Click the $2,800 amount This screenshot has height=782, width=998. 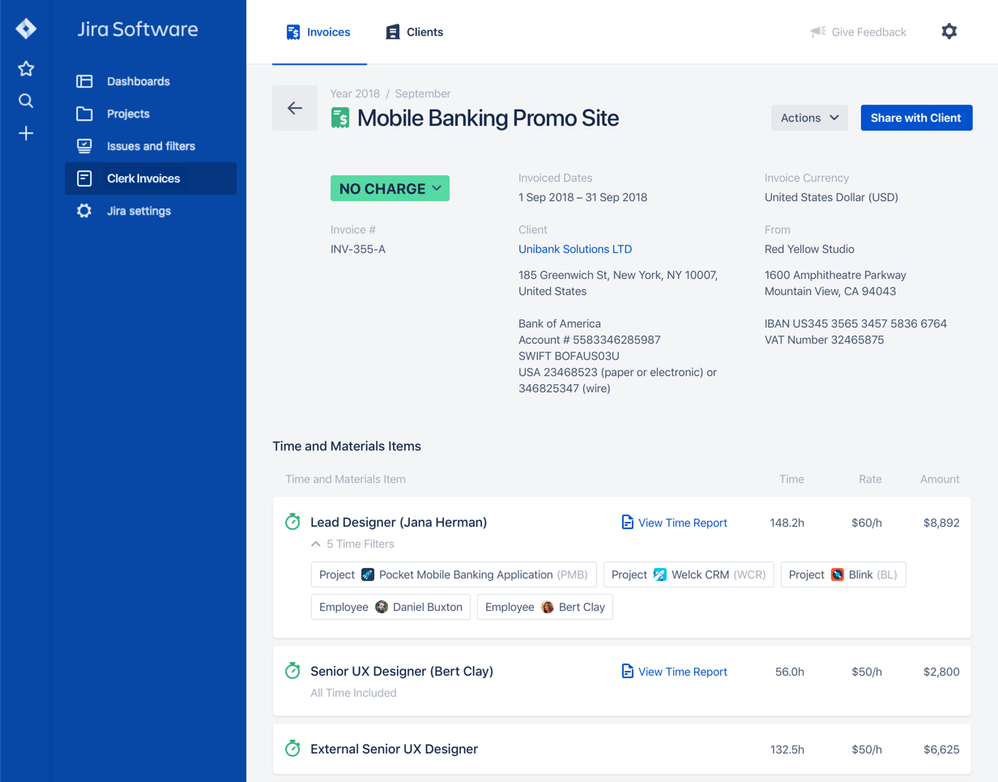pyautogui.click(x=941, y=671)
